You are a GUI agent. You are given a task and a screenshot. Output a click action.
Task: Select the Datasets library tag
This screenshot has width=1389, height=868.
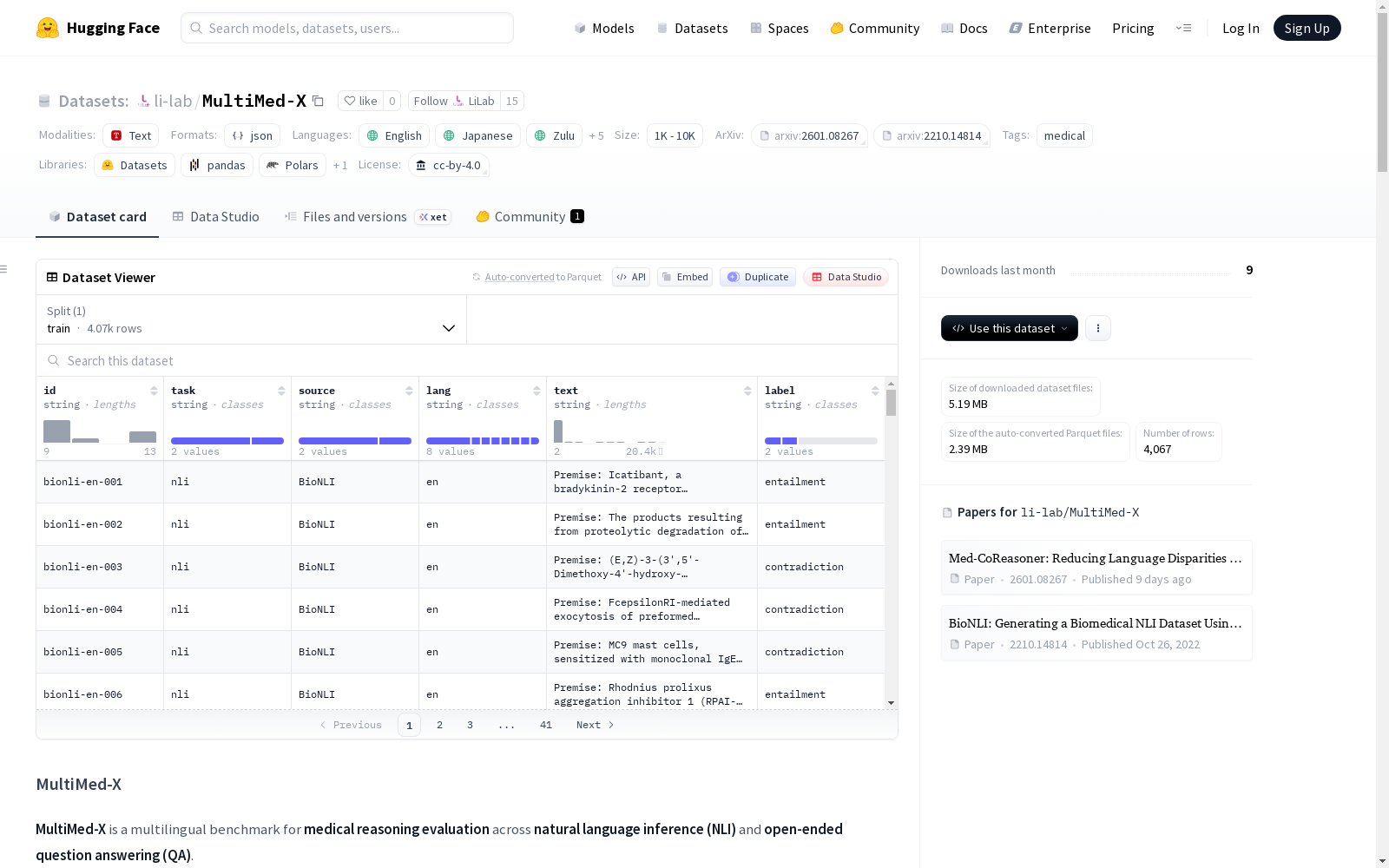pyautogui.click(x=135, y=165)
